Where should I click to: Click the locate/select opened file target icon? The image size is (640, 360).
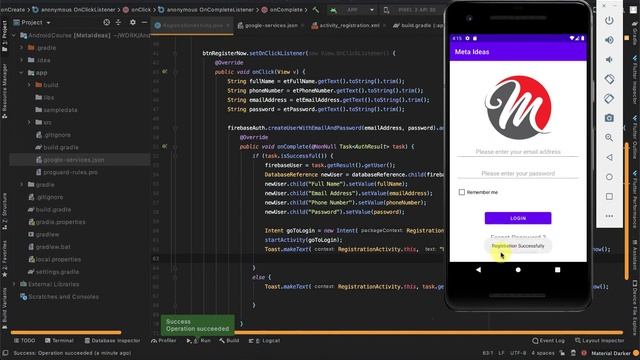click(x=106, y=22)
